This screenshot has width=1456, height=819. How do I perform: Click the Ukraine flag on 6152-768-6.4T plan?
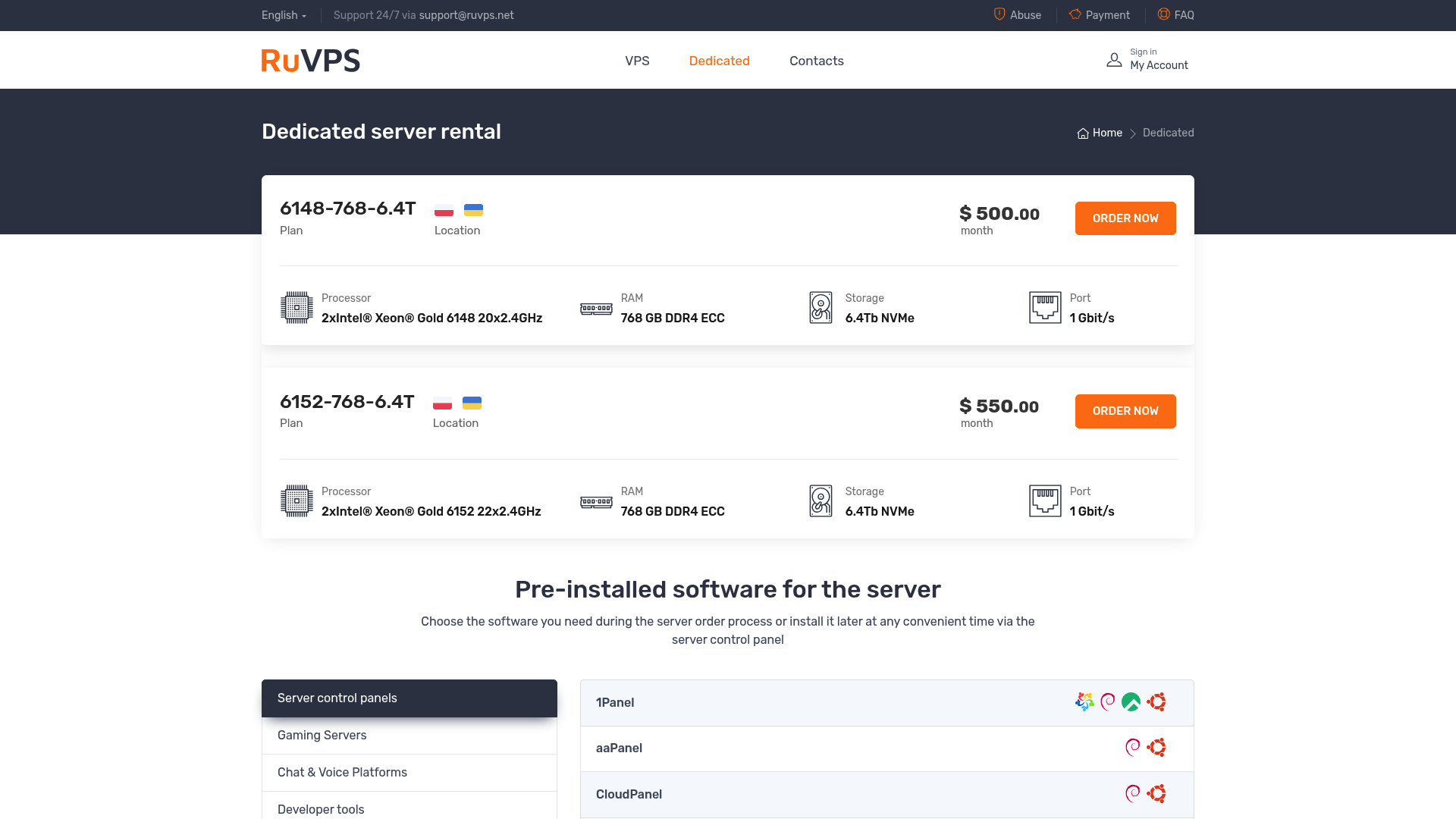tap(472, 403)
